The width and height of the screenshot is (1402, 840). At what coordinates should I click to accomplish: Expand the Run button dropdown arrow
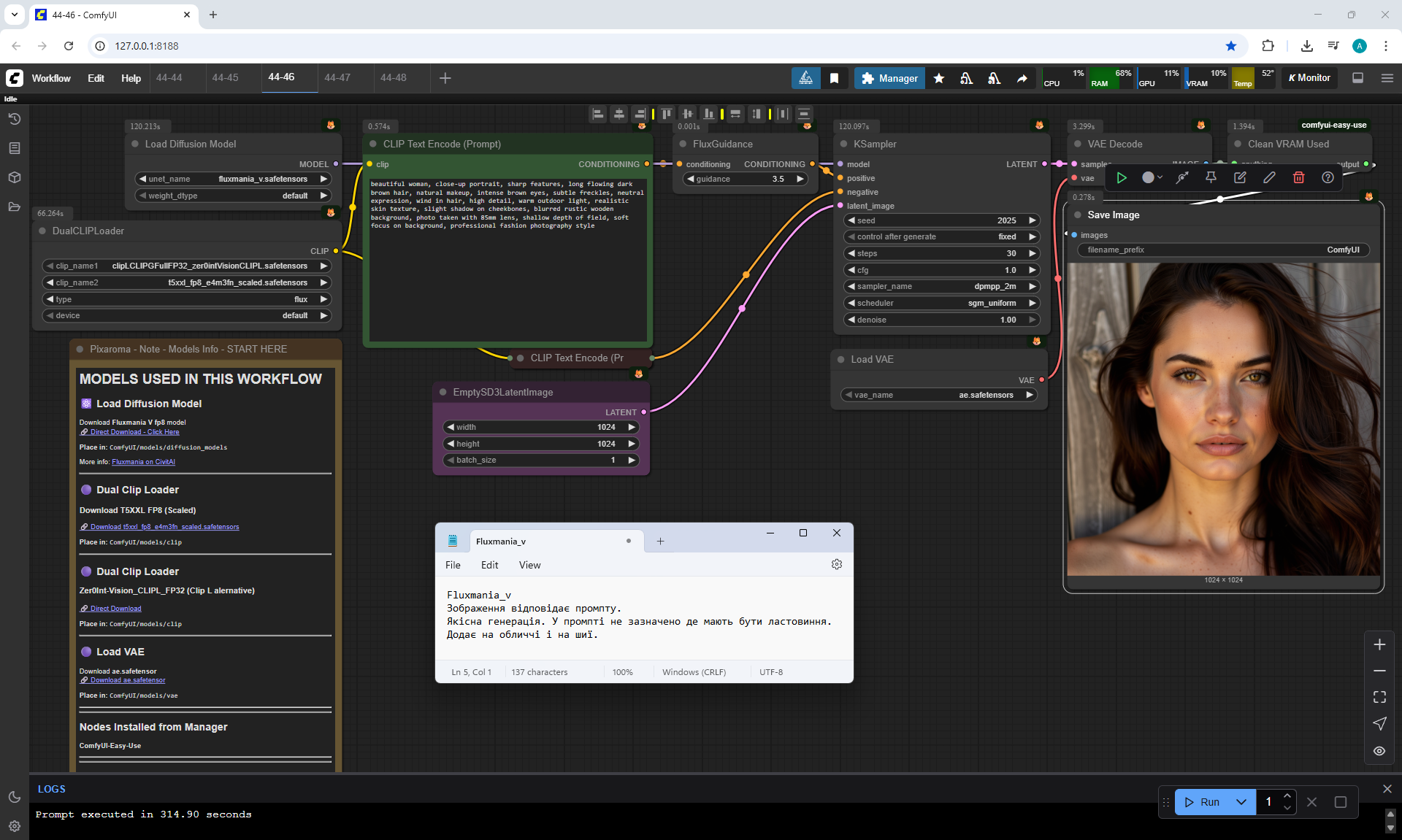(x=1241, y=801)
